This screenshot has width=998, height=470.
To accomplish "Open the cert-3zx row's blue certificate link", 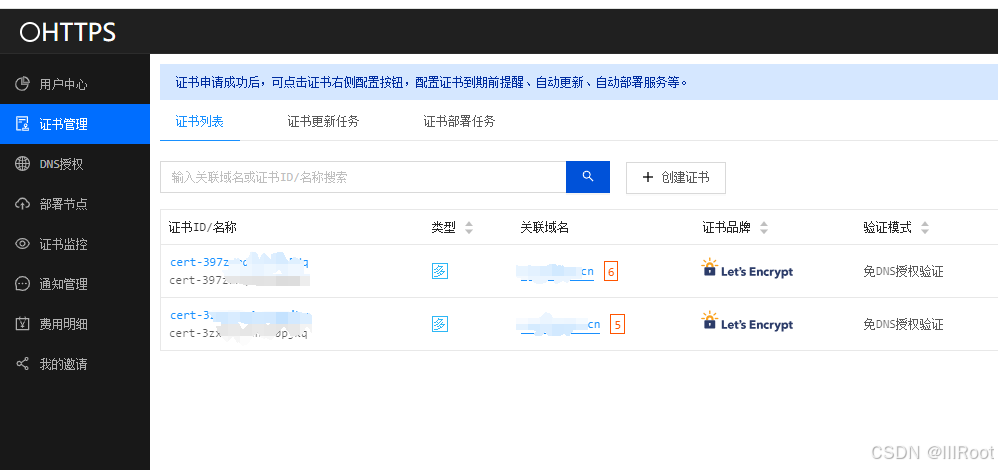I will tap(239, 315).
